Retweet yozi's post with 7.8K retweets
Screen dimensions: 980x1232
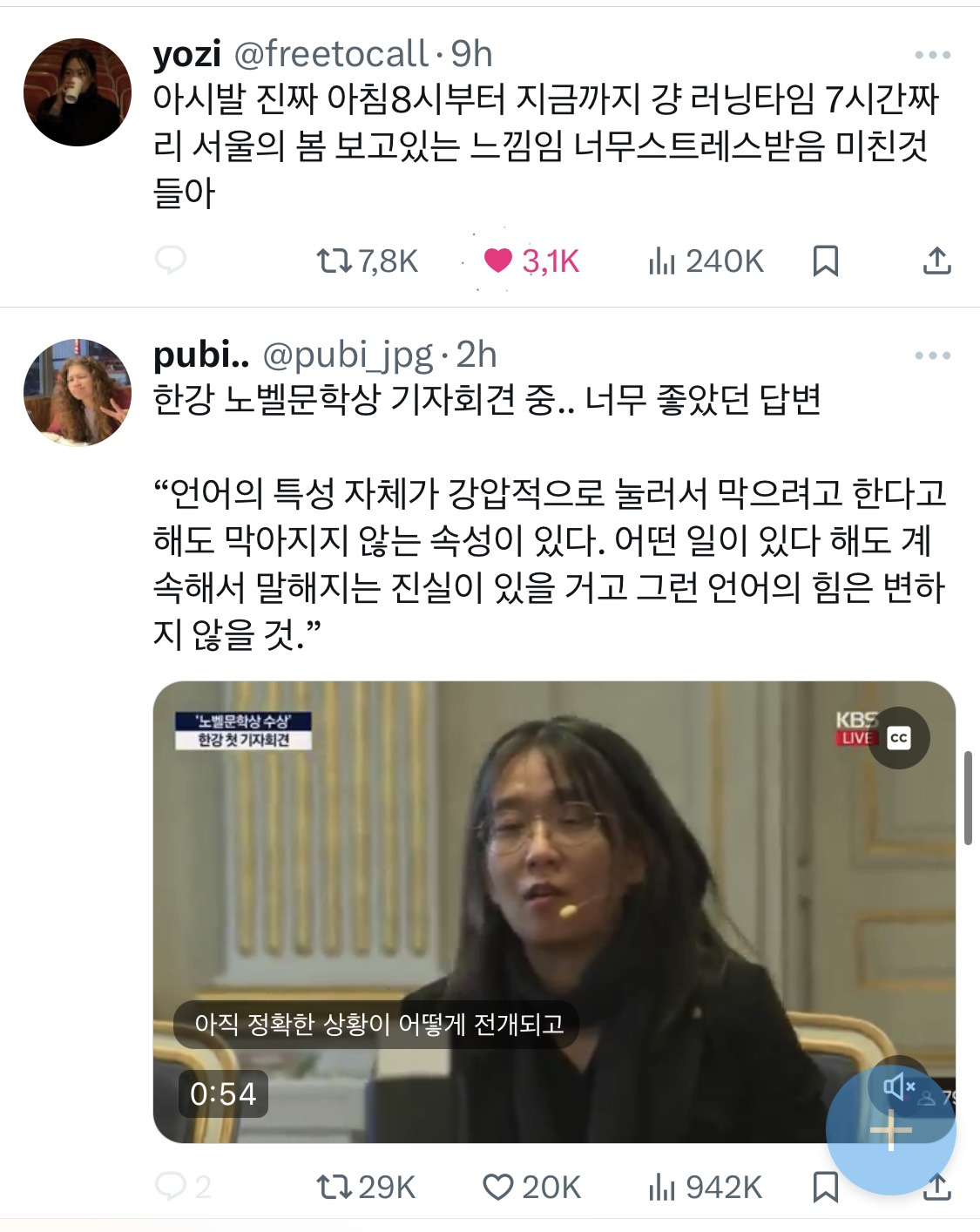(x=367, y=261)
